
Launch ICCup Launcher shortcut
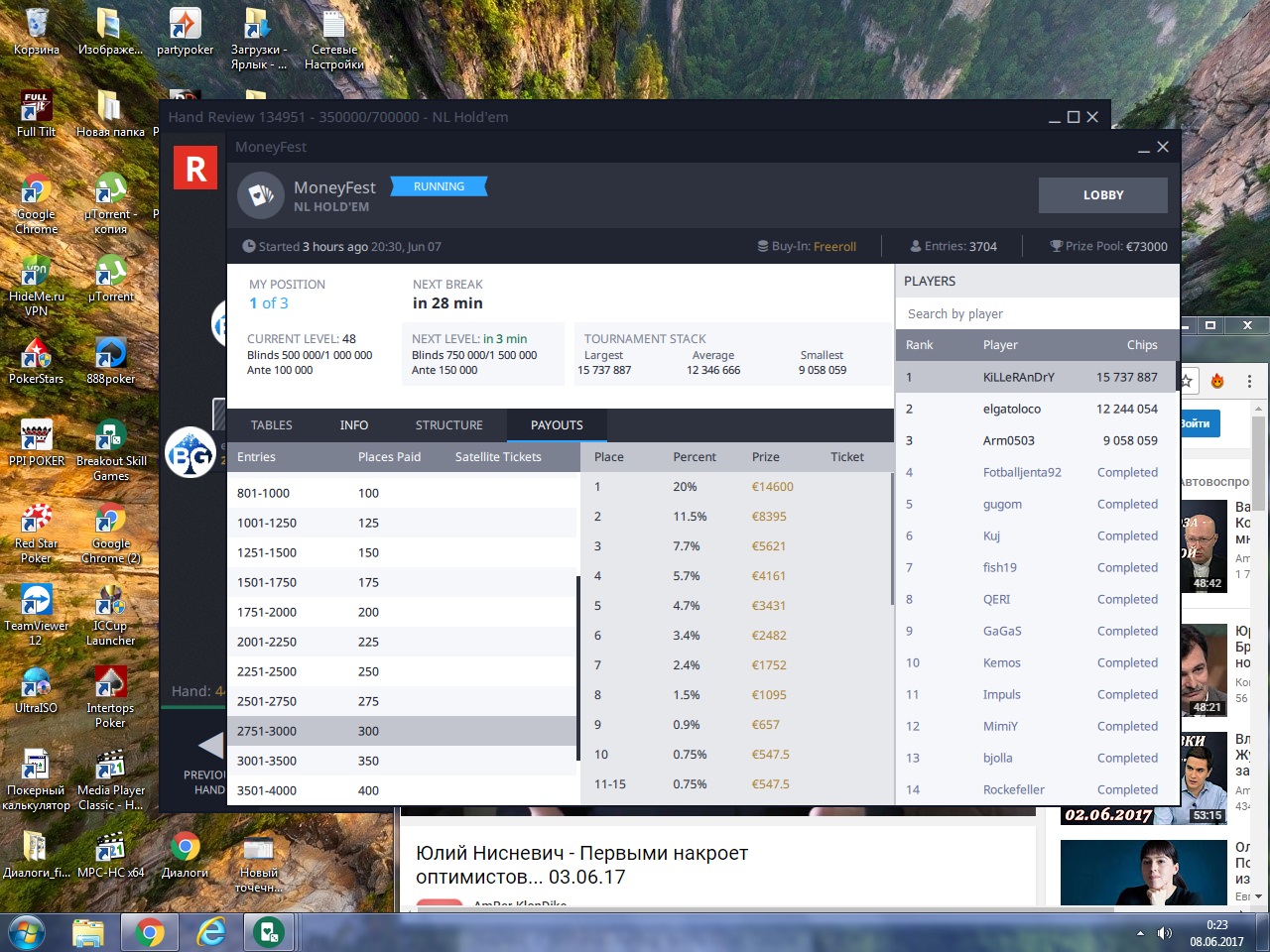[x=110, y=615]
